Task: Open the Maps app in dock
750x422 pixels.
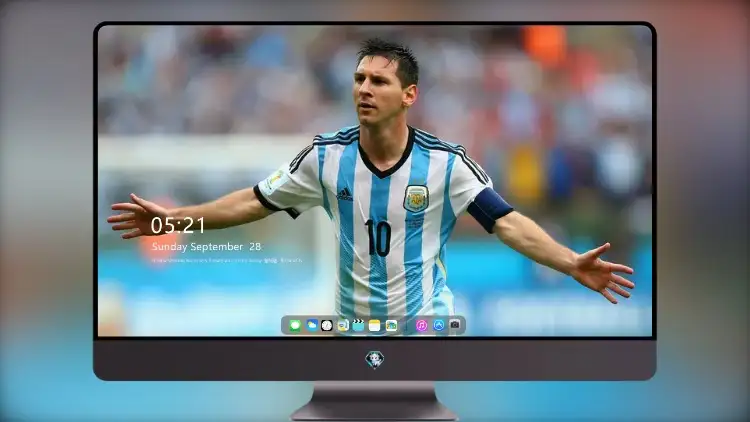Action: point(342,325)
